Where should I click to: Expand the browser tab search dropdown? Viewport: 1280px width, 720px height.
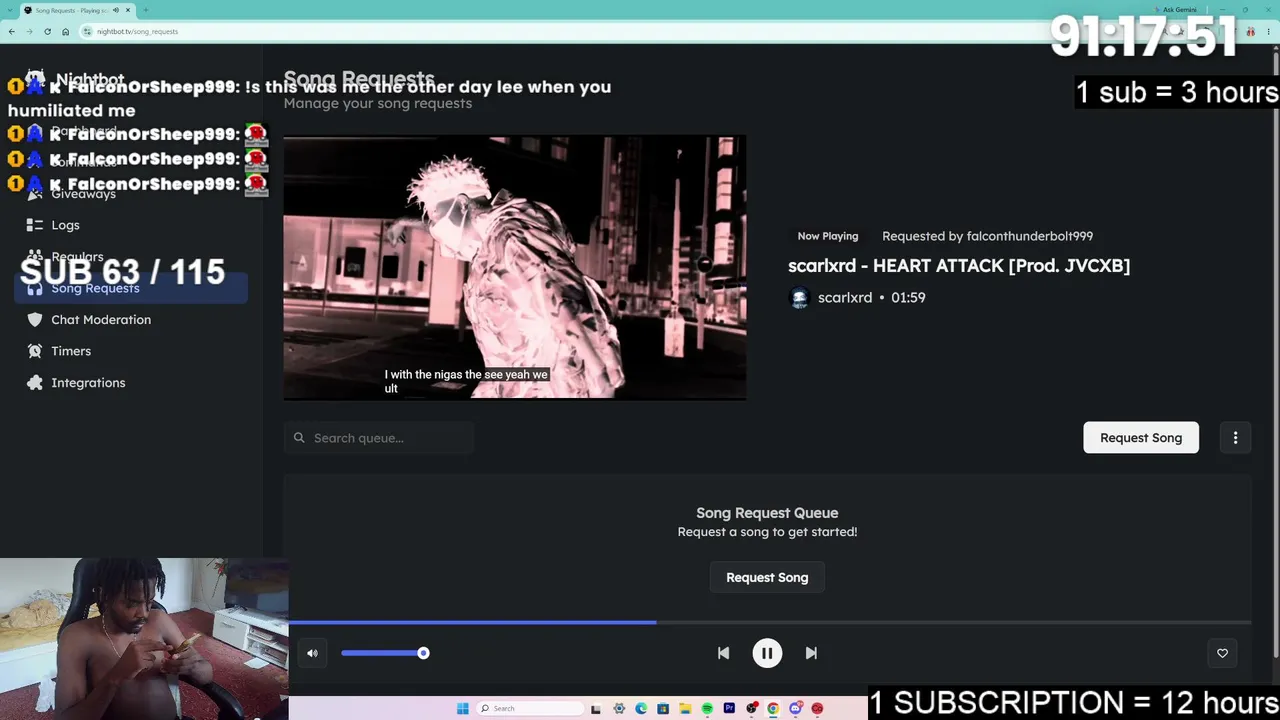pyautogui.click(x=10, y=10)
